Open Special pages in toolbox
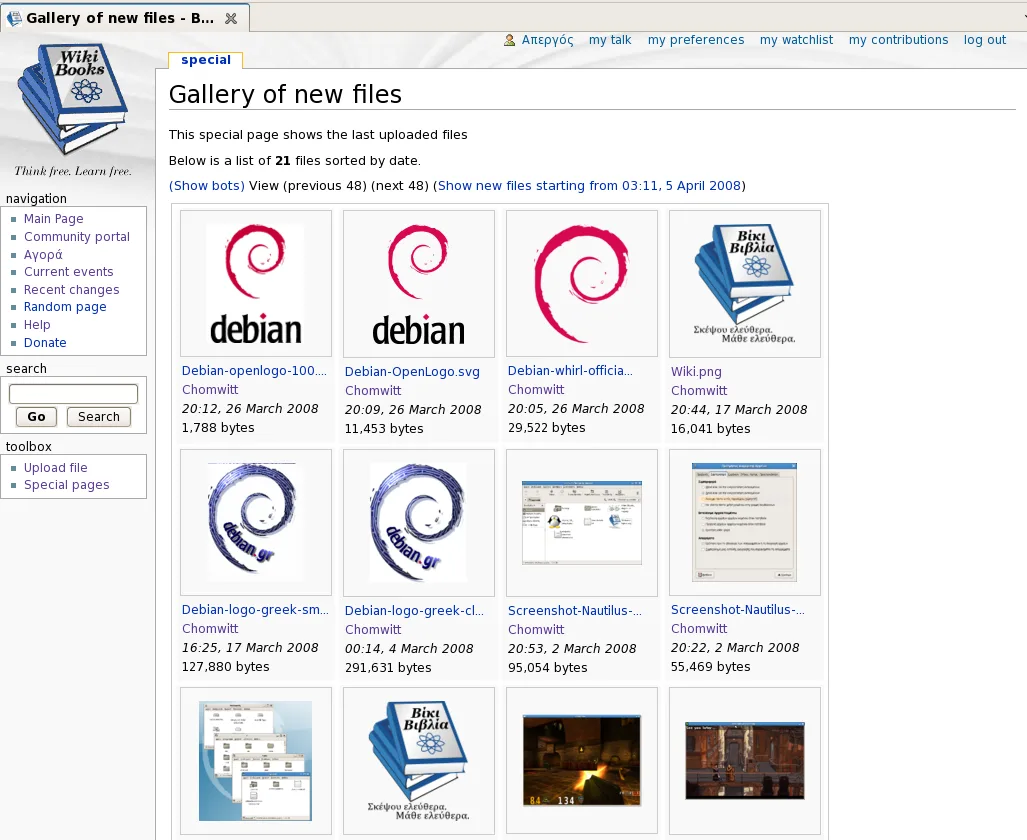The height and width of the screenshot is (840, 1027). coord(67,485)
